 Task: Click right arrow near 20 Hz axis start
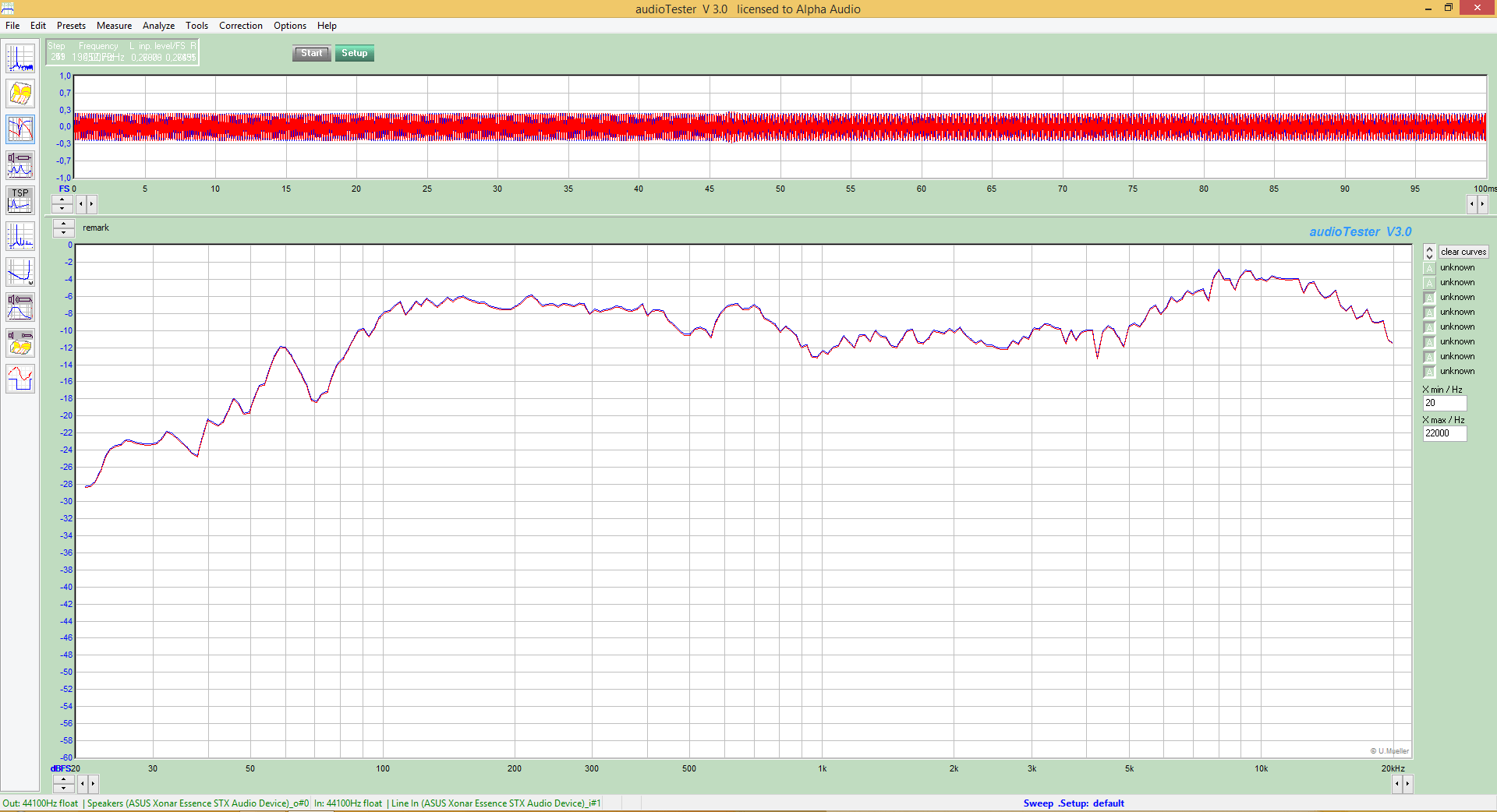point(93,784)
